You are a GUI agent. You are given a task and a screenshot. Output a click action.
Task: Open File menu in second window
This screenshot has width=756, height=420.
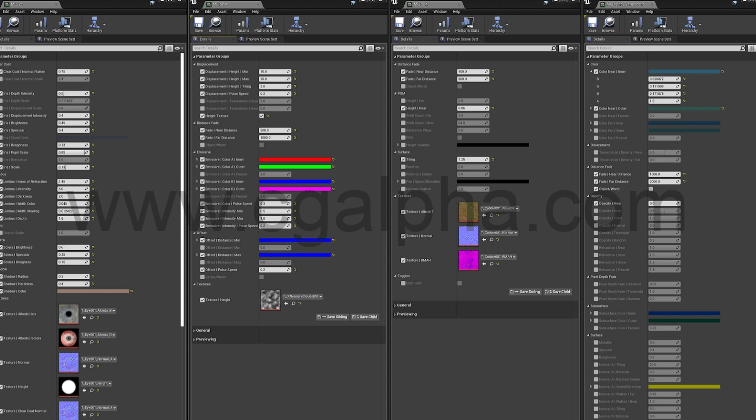coord(196,11)
